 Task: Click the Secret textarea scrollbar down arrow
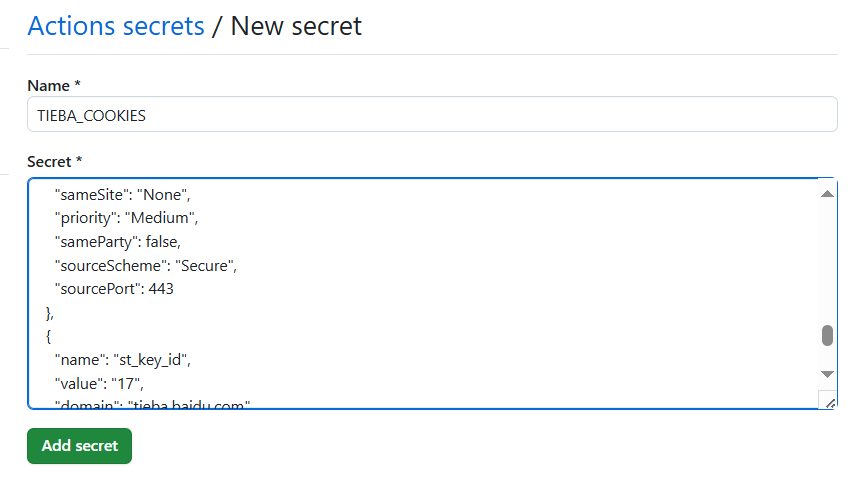click(827, 374)
